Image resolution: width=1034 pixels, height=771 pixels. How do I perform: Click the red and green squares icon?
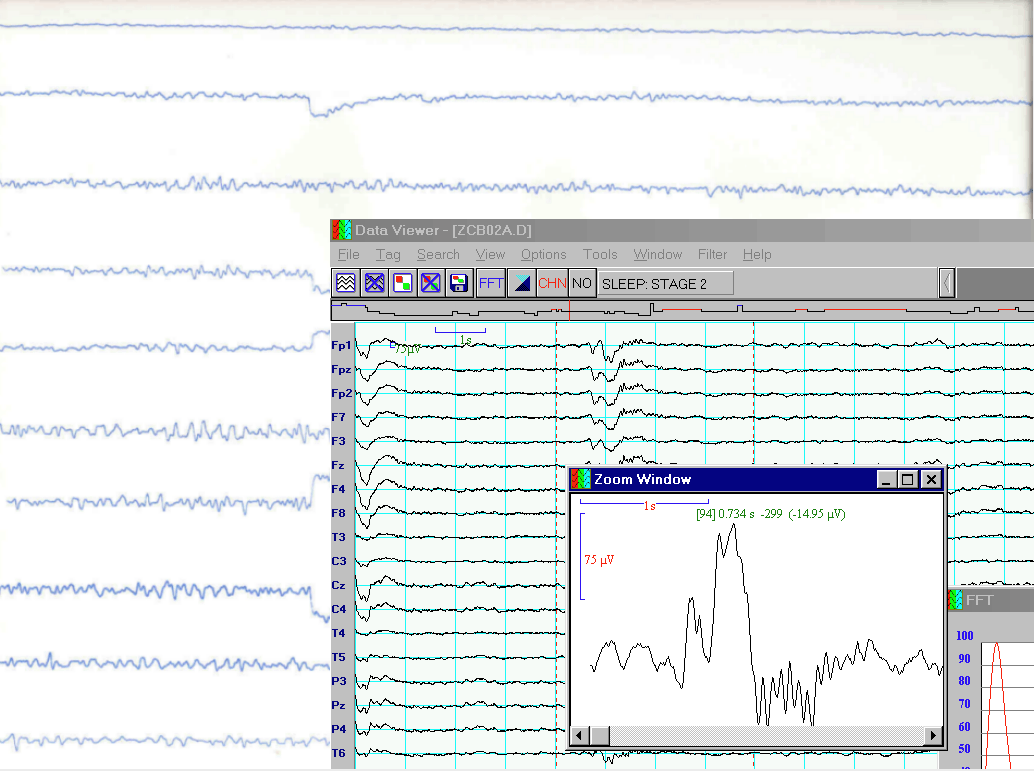pos(402,283)
